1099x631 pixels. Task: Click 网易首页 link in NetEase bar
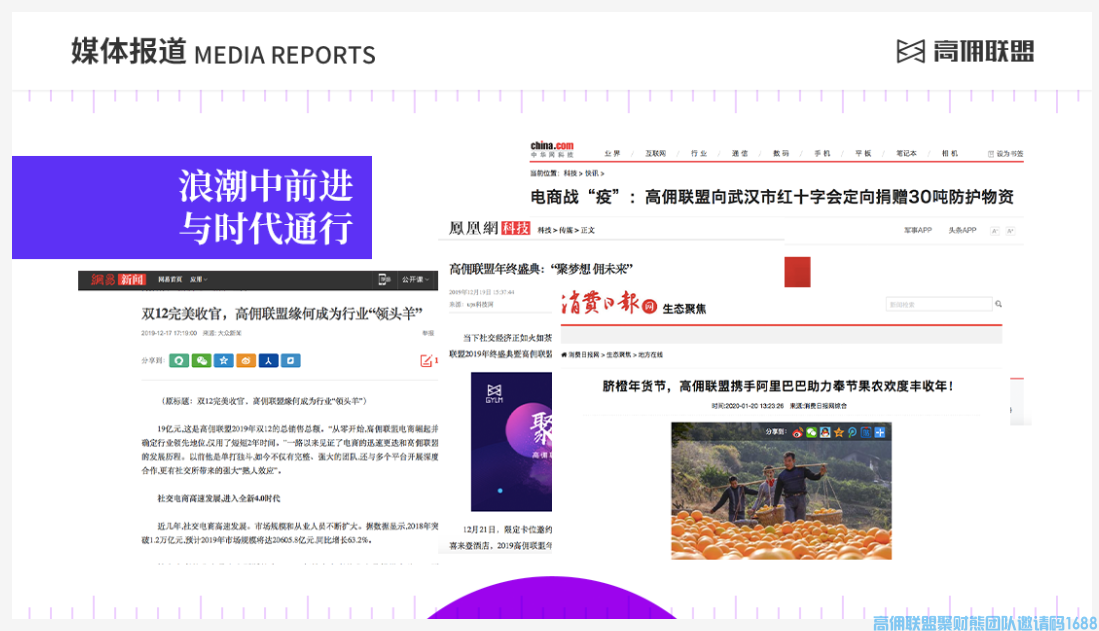pos(170,279)
